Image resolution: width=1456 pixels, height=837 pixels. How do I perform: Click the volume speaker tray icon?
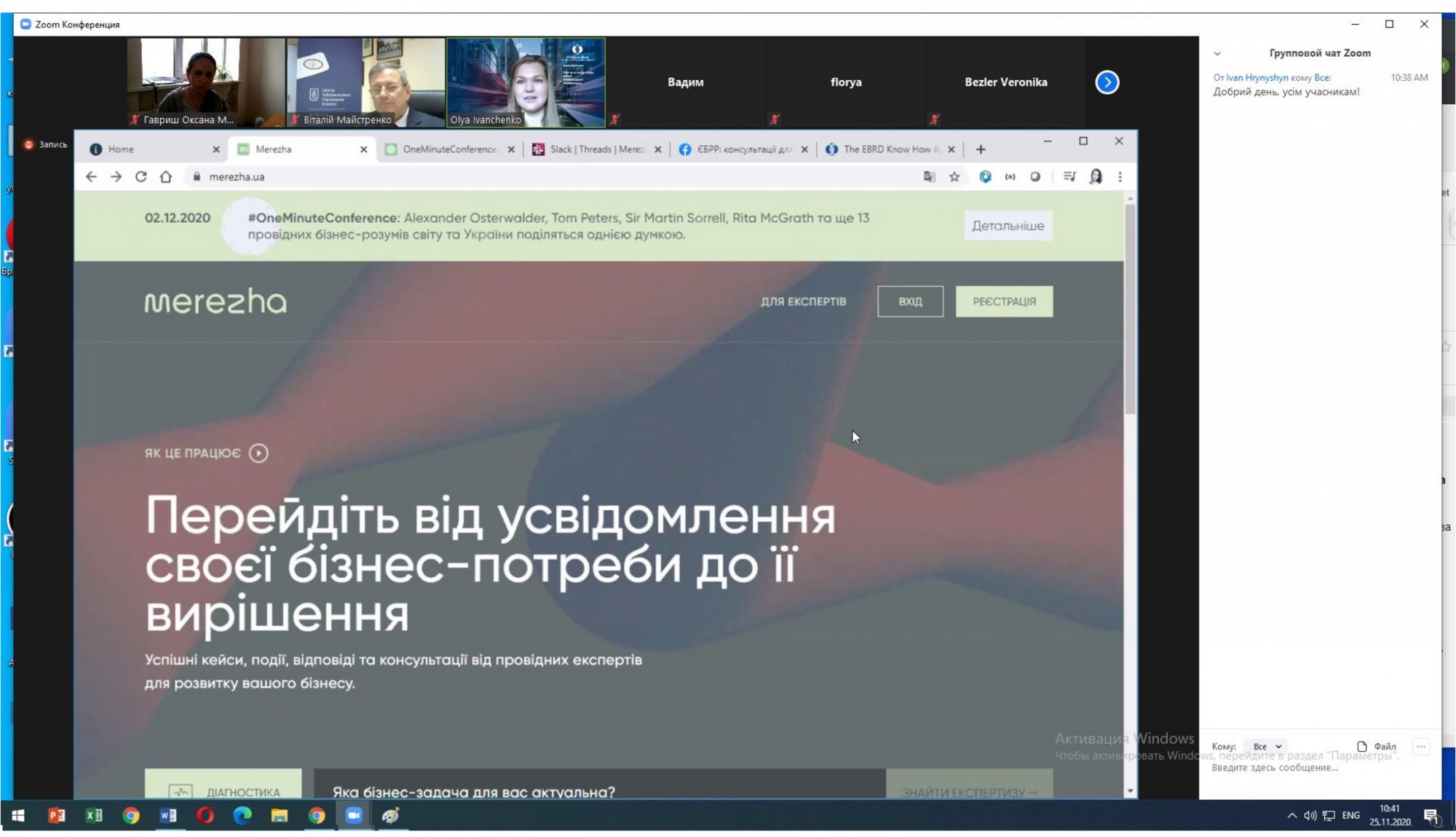tap(1310, 816)
